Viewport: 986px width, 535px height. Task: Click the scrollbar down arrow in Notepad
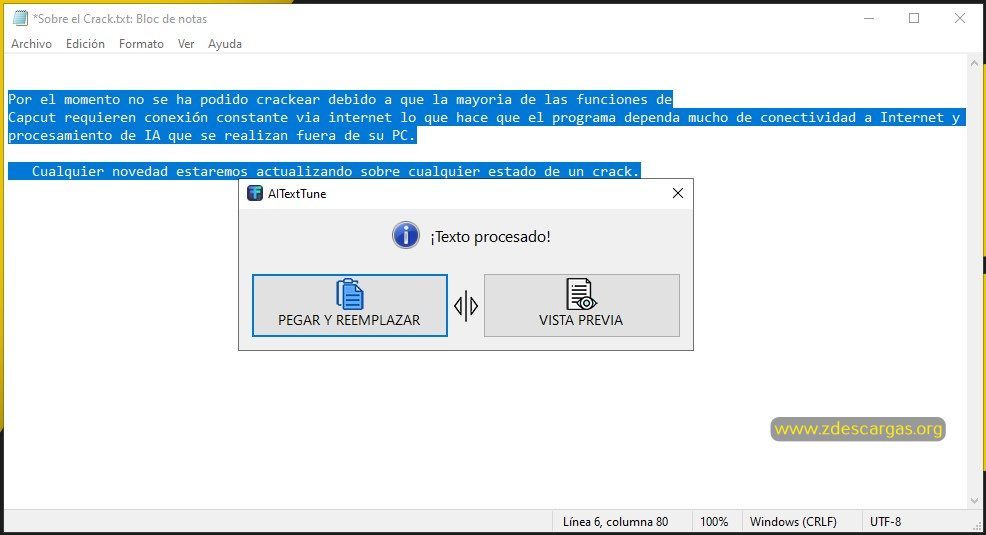[975, 501]
